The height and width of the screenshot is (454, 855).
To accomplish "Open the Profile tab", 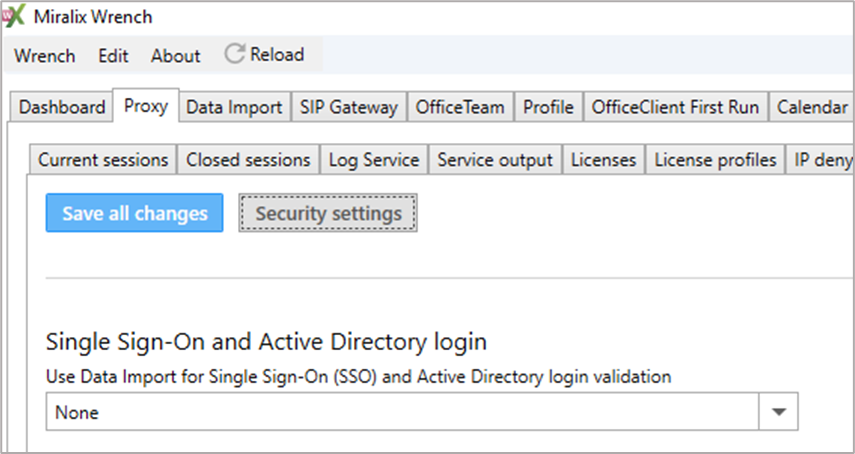I will pos(548,107).
